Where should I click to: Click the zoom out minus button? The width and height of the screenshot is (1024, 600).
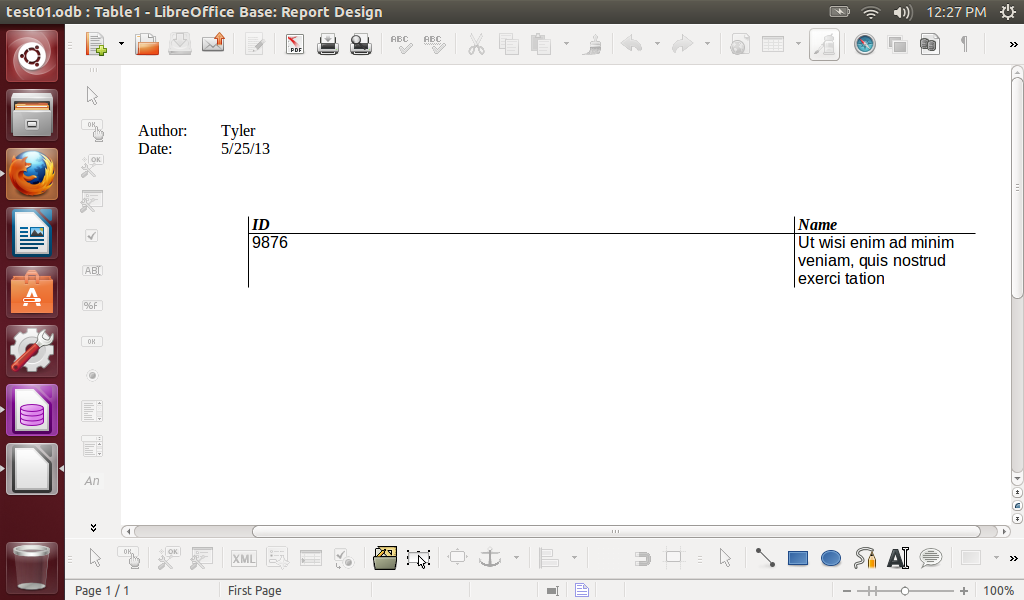tap(847, 591)
